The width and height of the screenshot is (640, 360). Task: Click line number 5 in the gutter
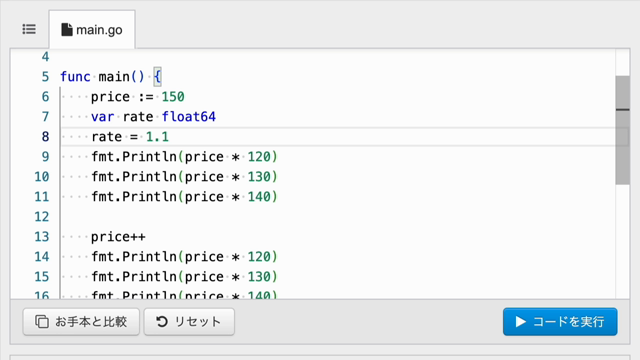point(45,77)
